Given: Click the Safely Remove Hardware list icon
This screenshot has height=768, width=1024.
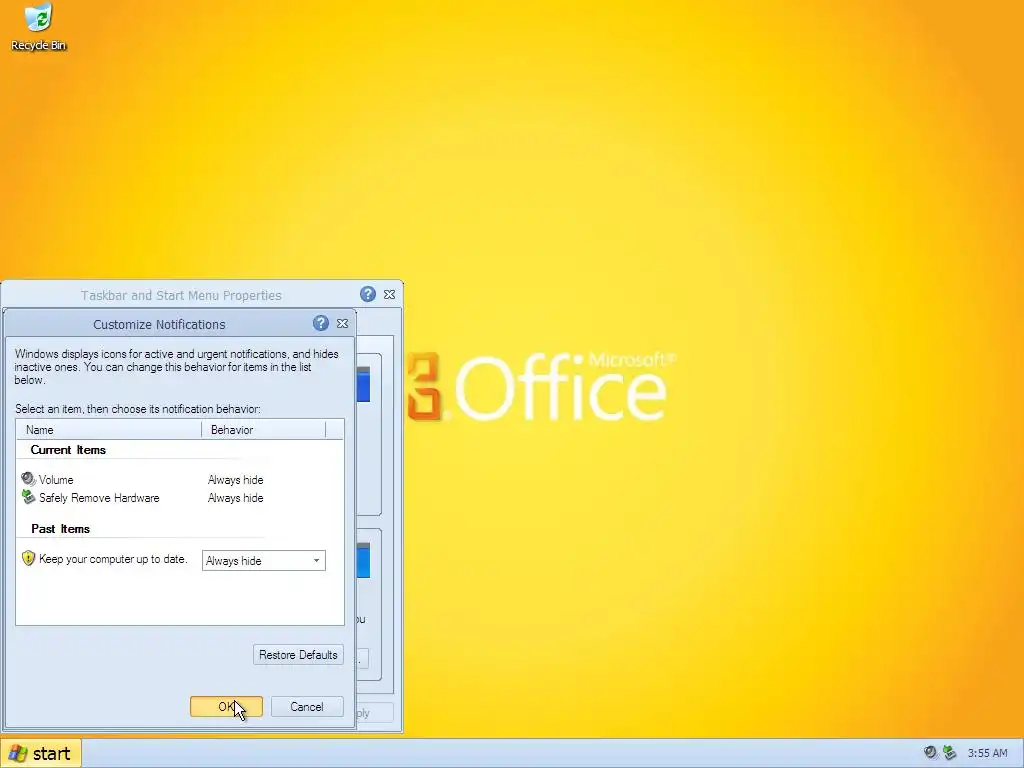Looking at the screenshot, I should point(28,498).
